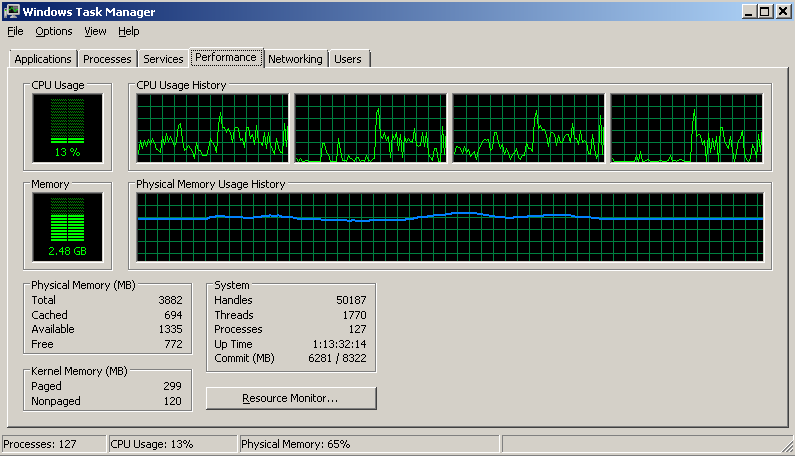Click the Threads value 1770
The image size is (795, 456).
pyautogui.click(x=354, y=315)
